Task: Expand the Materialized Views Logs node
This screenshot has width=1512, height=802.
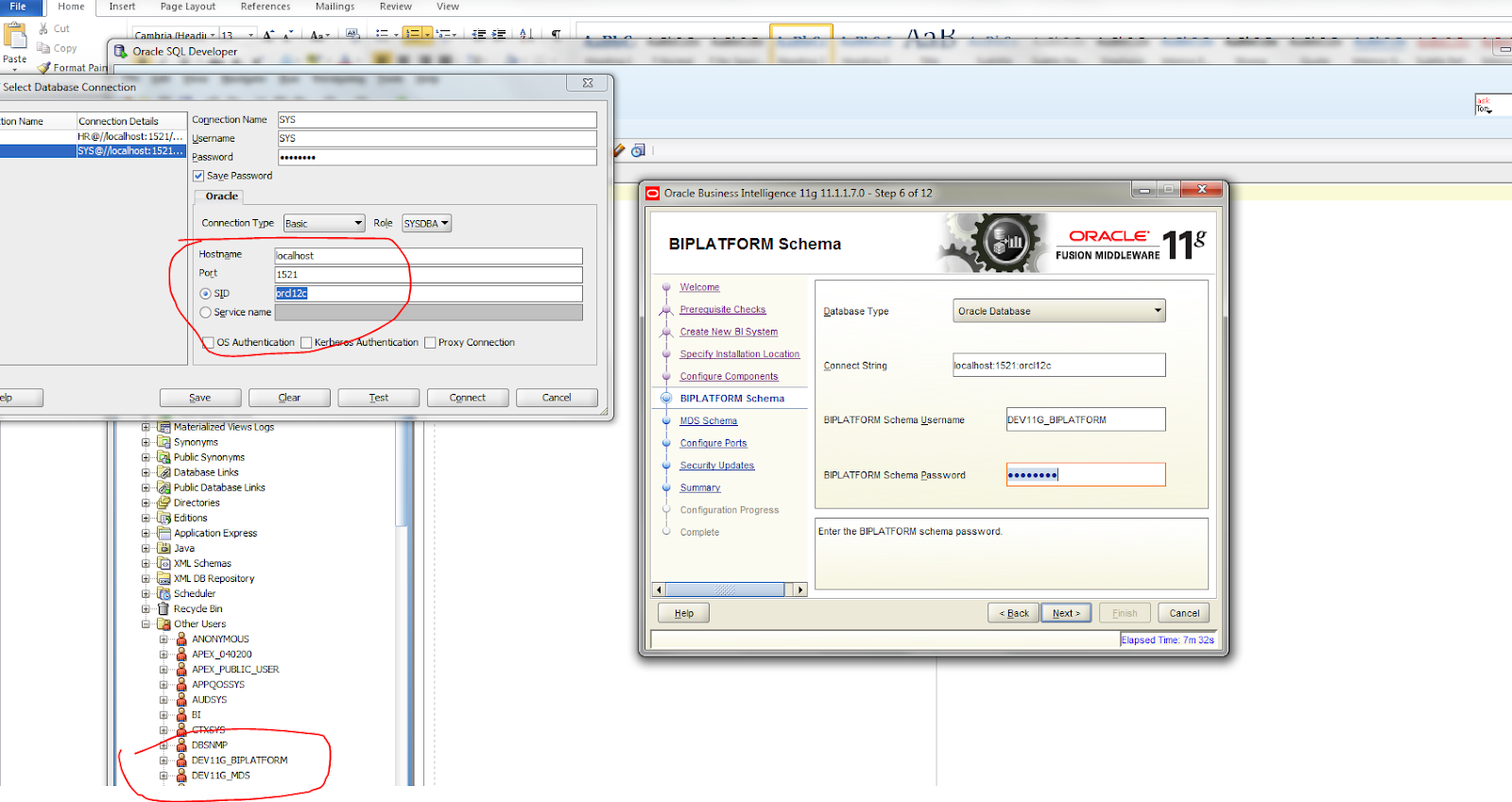Action: [x=146, y=427]
